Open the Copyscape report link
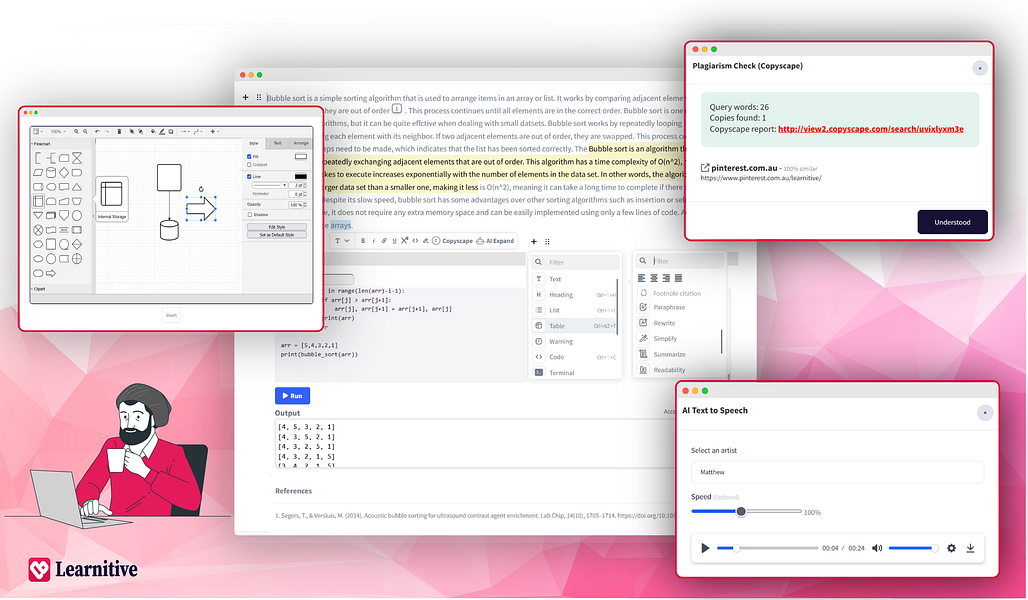Screen dimensions: 1028x600 click(871, 129)
